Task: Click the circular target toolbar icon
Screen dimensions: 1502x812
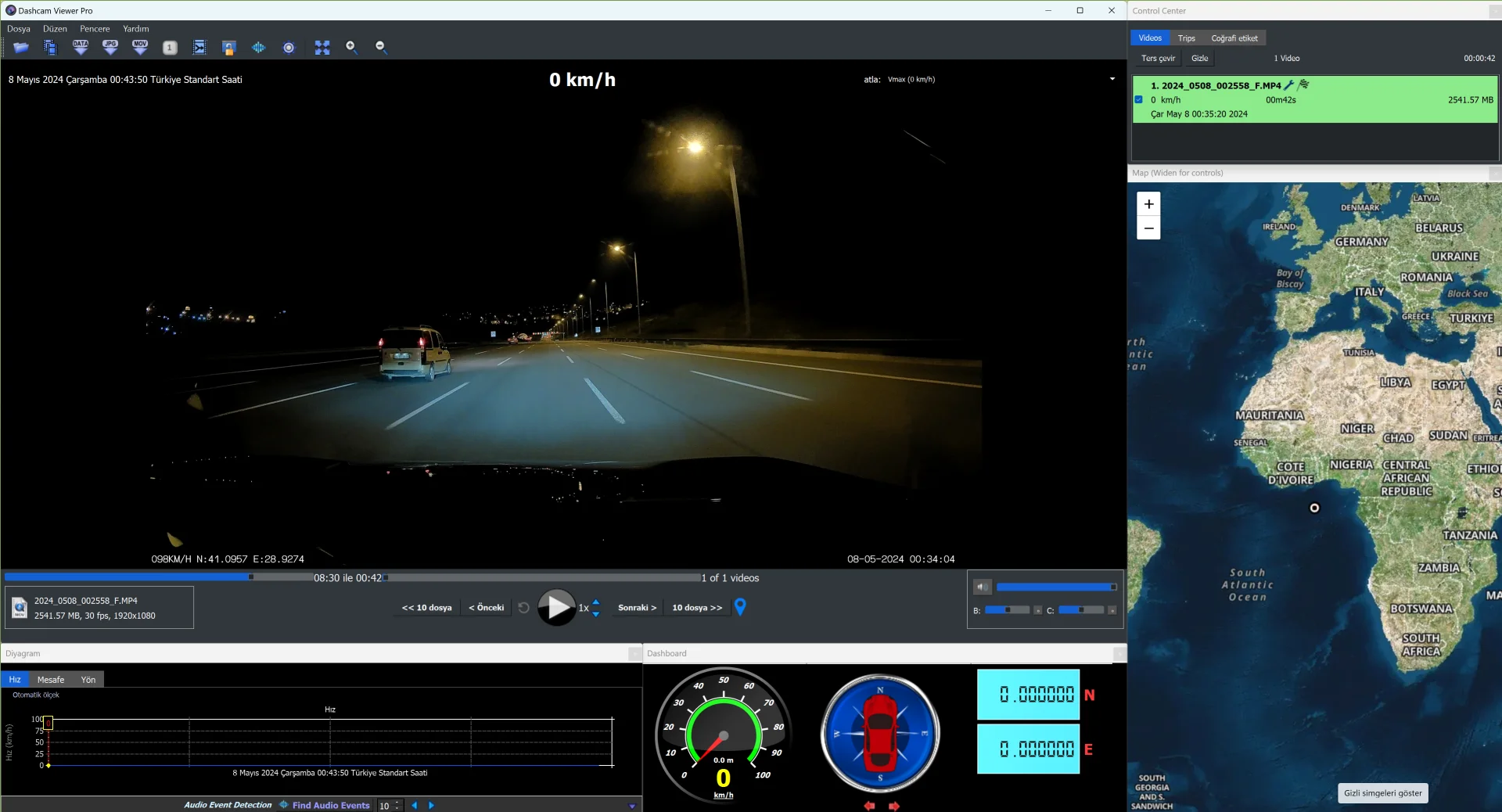Action: (x=289, y=48)
